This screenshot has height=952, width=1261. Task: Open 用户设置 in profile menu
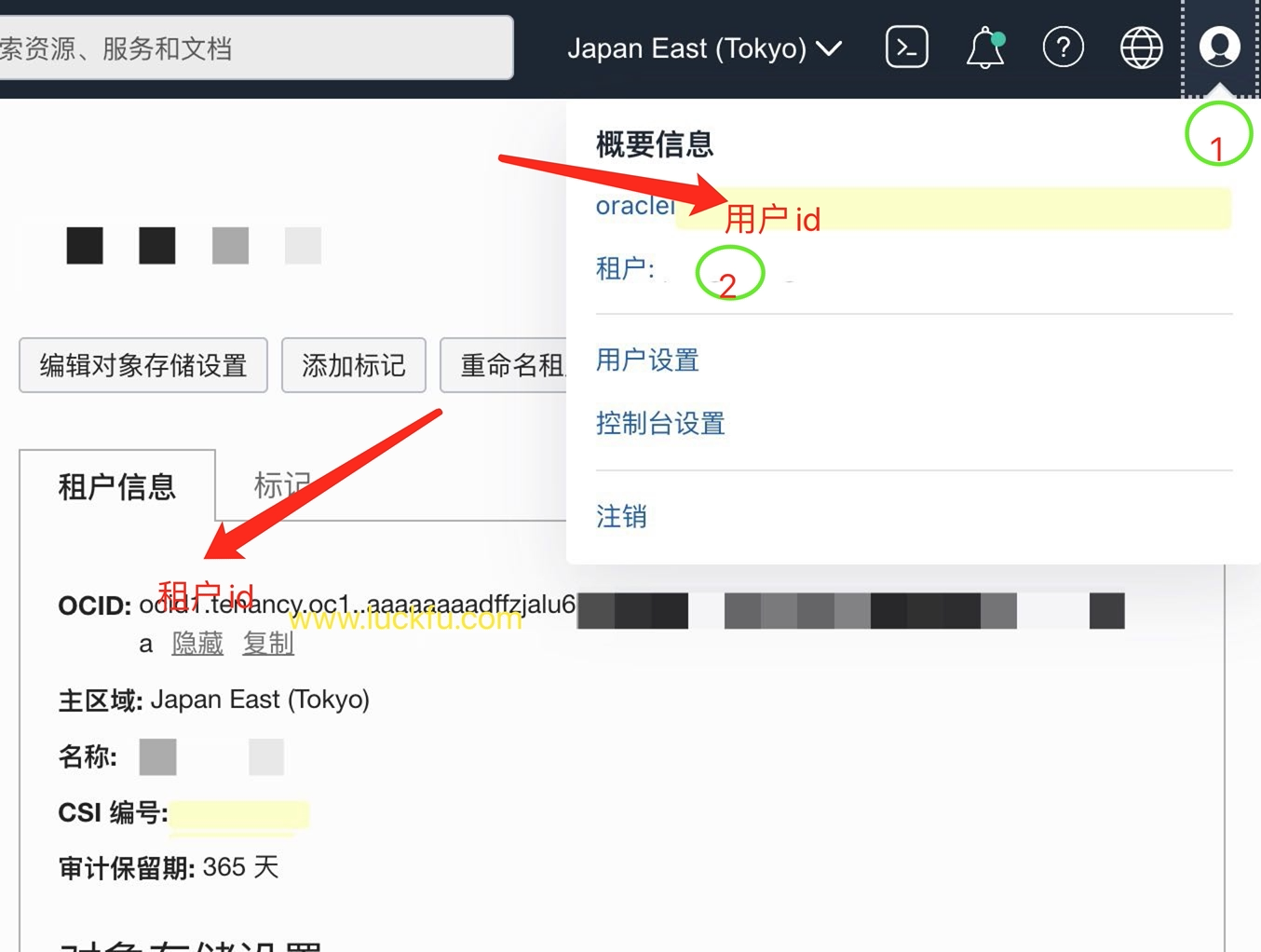647,360
